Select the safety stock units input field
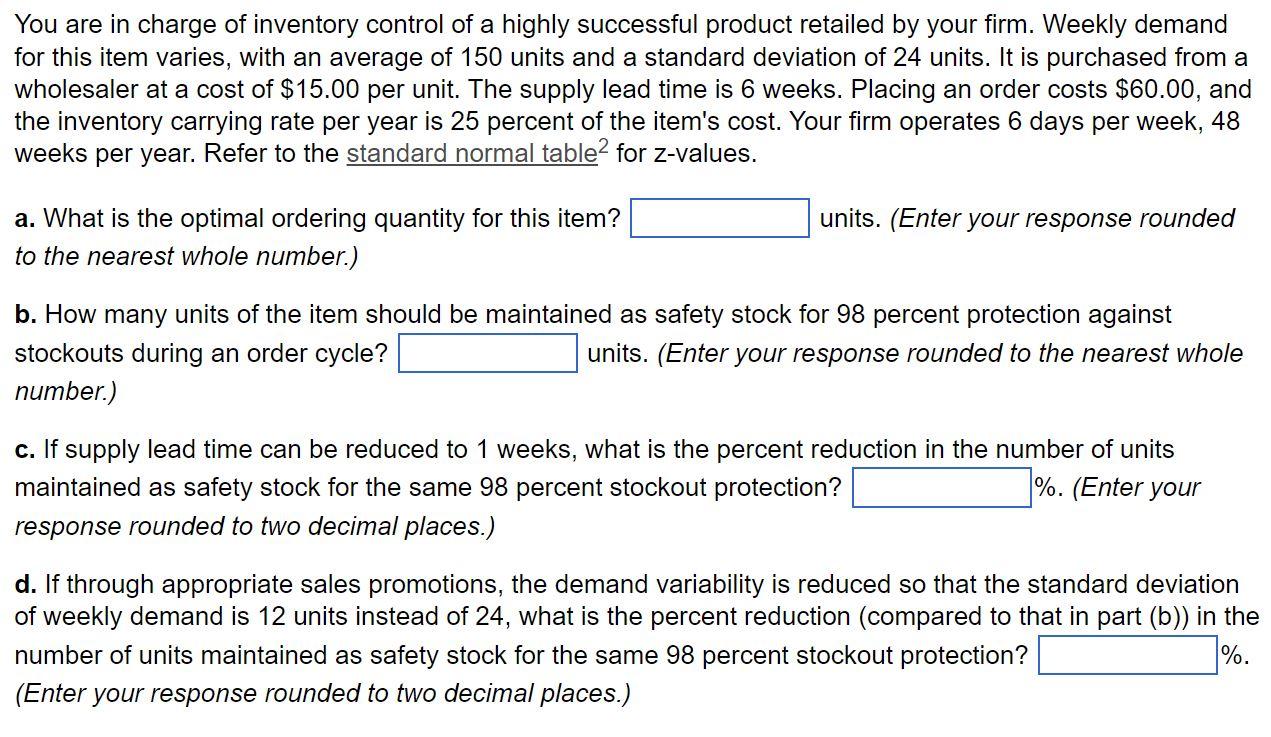The image size is (1271, 737). click(487, 354)
